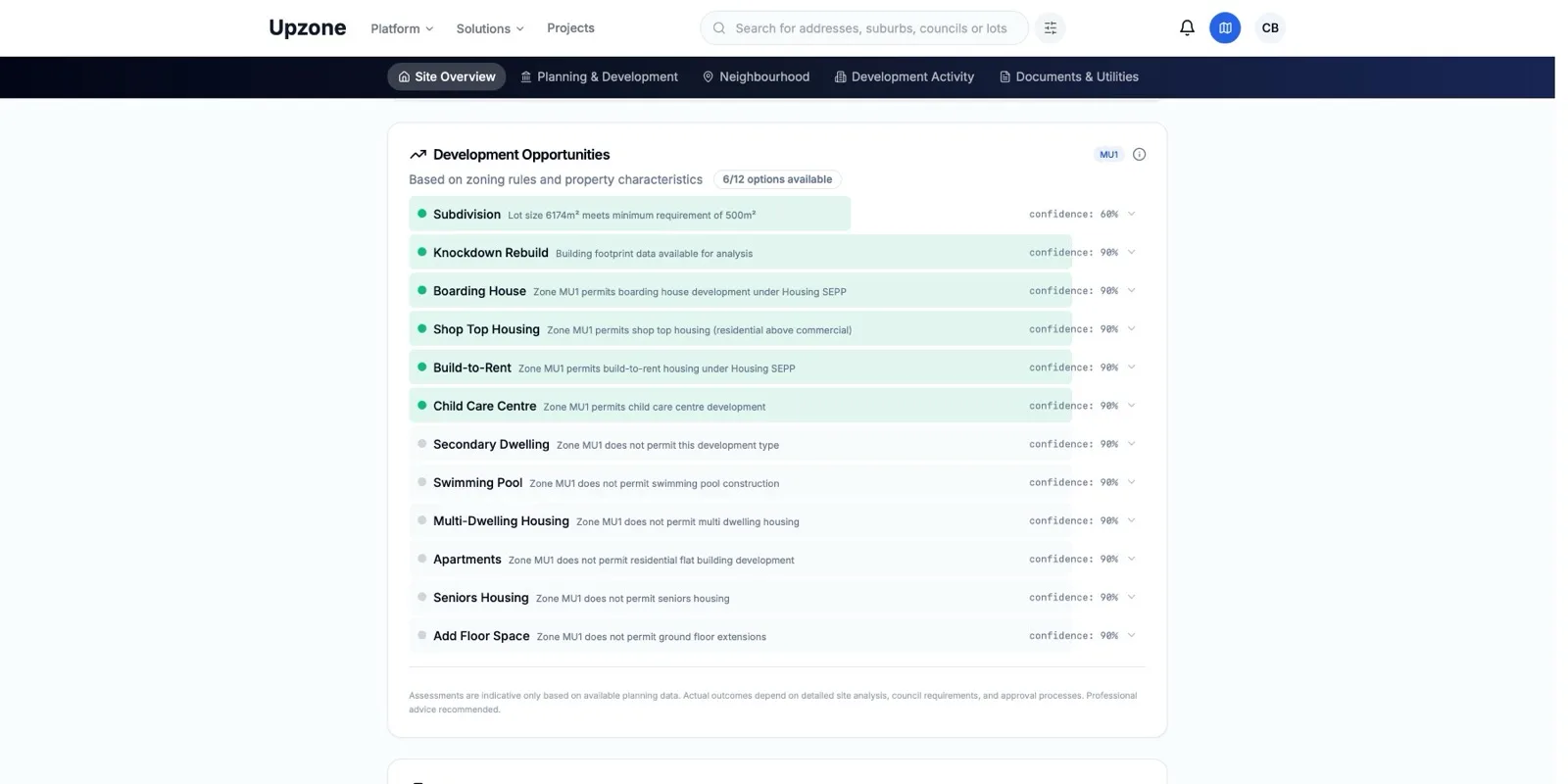
Task: Expand Swimming Pool details chevron
Action: 1131,482
